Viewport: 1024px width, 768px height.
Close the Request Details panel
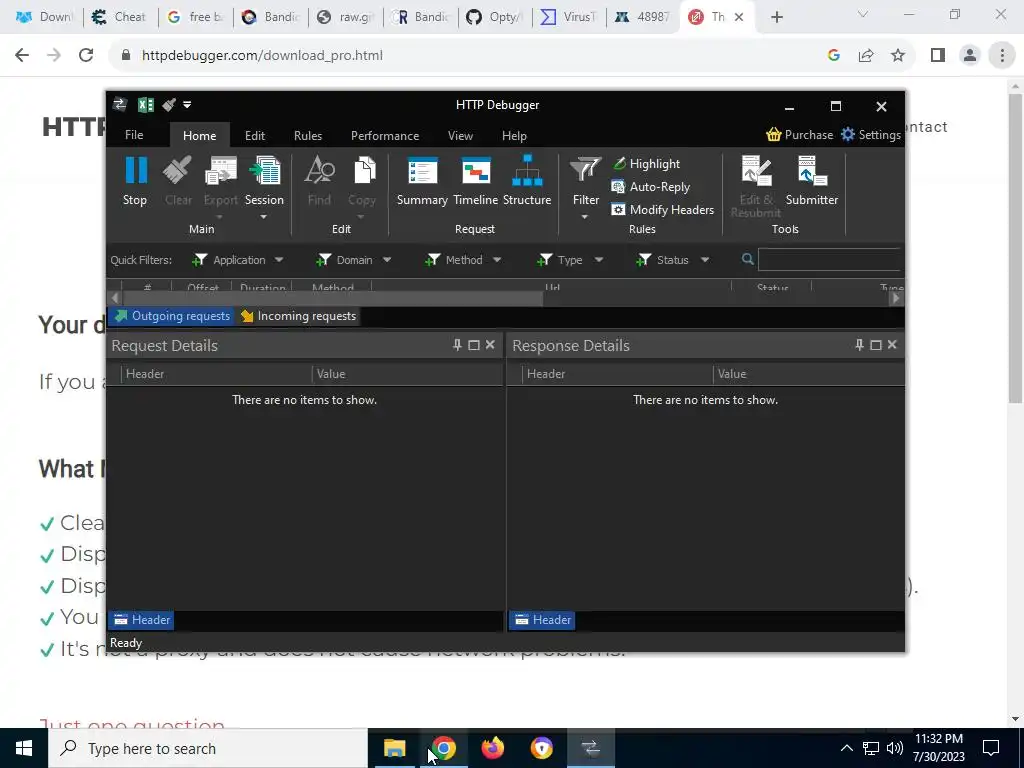coord(490,345)
